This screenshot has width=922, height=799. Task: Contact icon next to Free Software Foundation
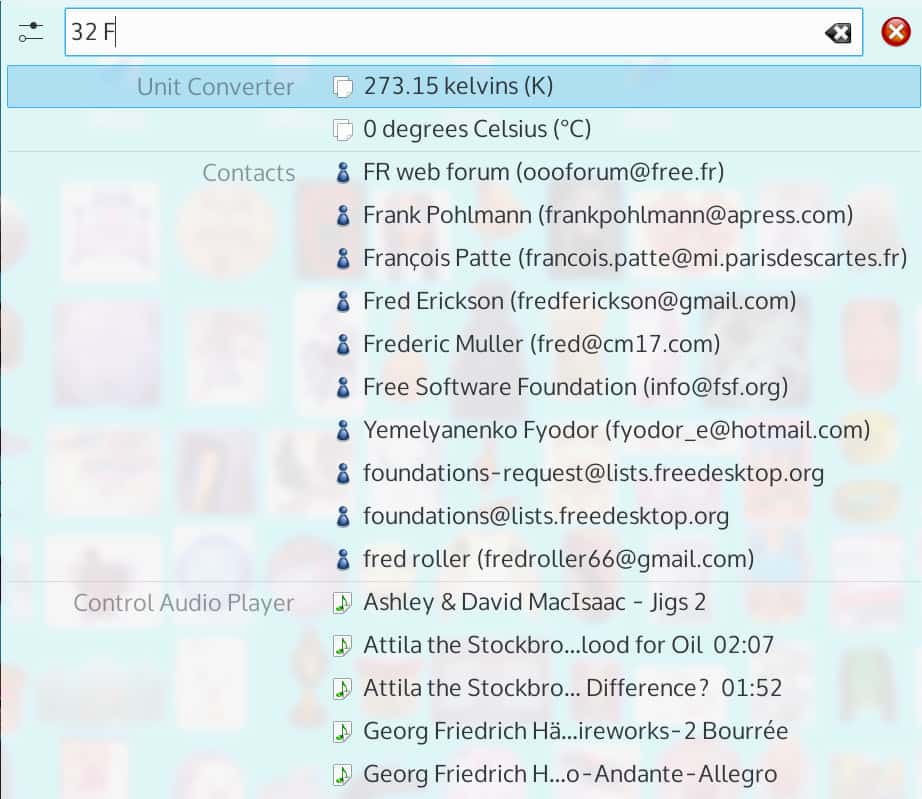click(x=343, y=387)
